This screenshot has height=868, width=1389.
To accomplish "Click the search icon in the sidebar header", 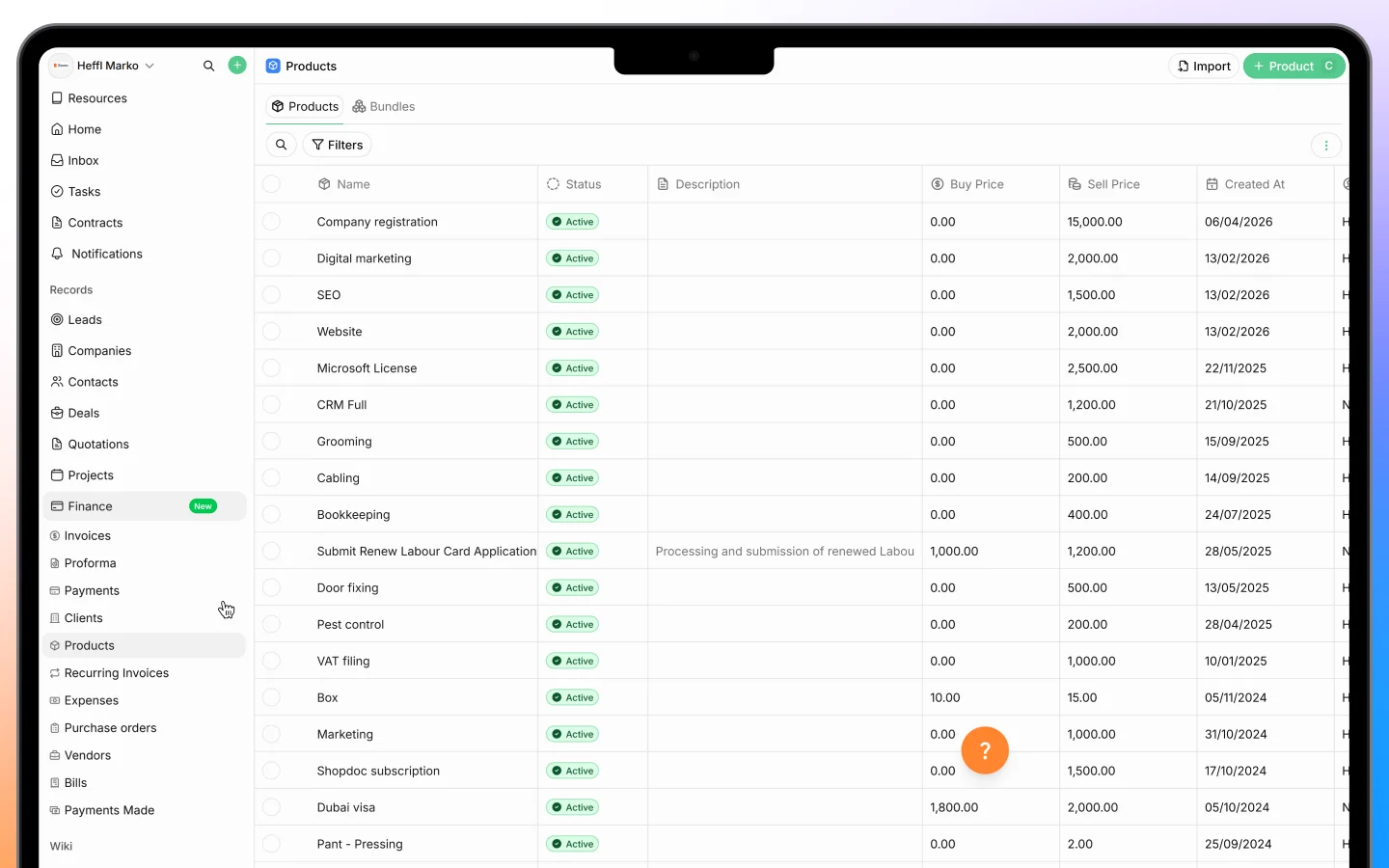I will click(x=208, y=66).
